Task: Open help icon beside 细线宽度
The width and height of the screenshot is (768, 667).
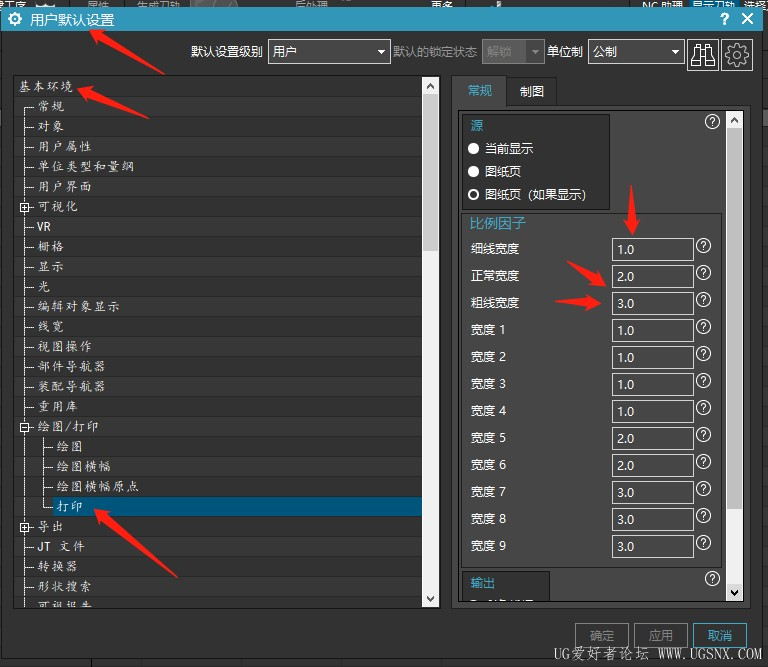Action: (x=703, y=246)
